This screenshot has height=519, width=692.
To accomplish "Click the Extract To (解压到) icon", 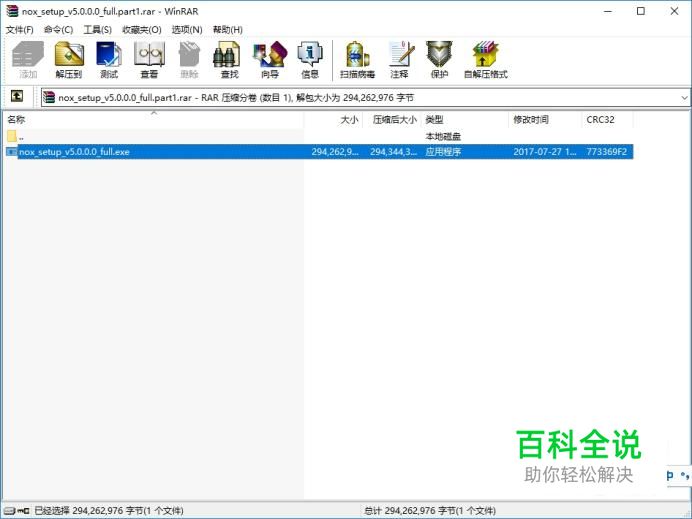I will point(69,60).
